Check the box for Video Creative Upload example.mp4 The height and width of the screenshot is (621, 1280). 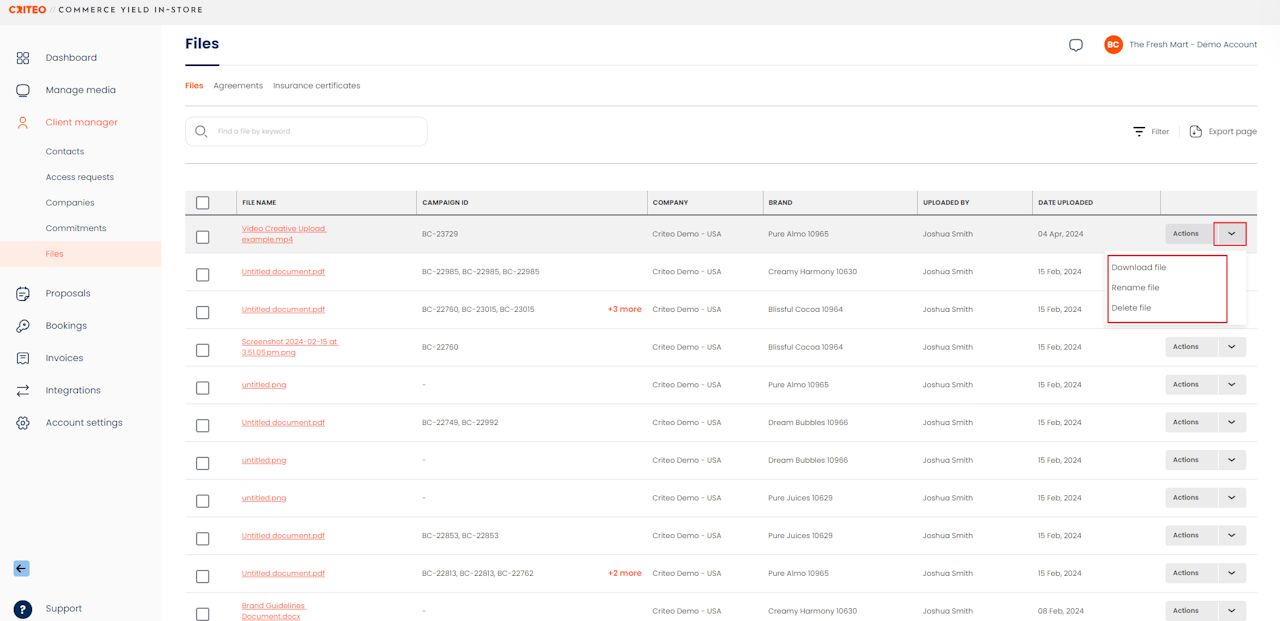coord(203,237)
